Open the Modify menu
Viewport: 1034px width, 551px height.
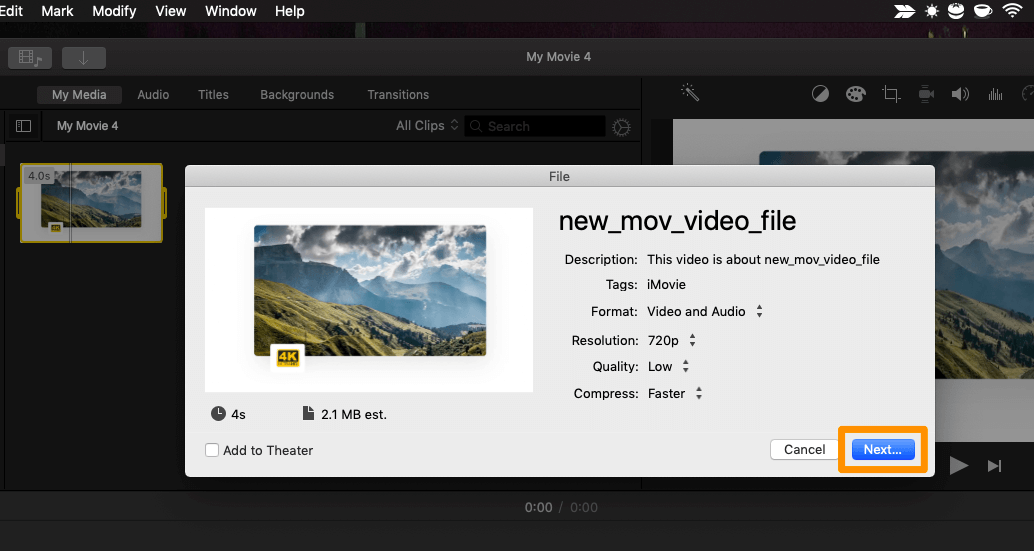(114, 11)
